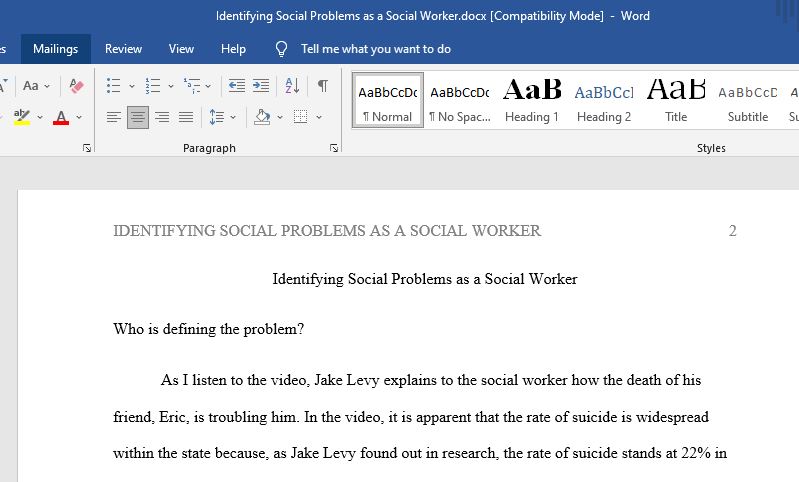Open line and paragraph spacing menu
799x482 pixels.
pos(217,117)
